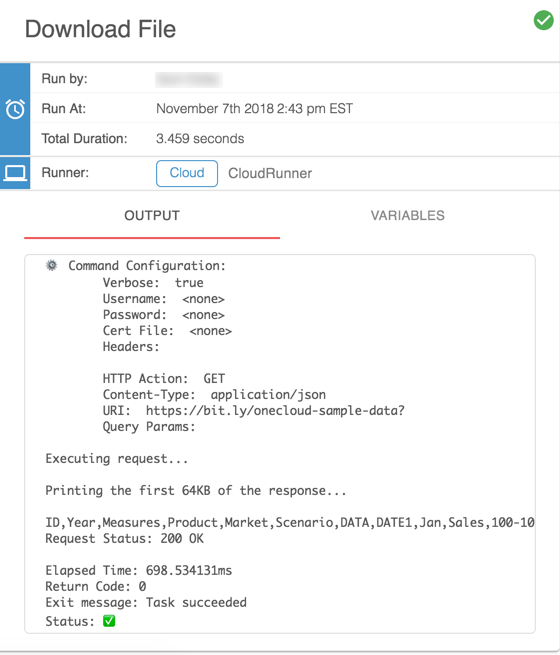The height and width of the screenshot is (655, 560).
Task: Open the OUTPUT tab
Action: [x=152, y=216]
